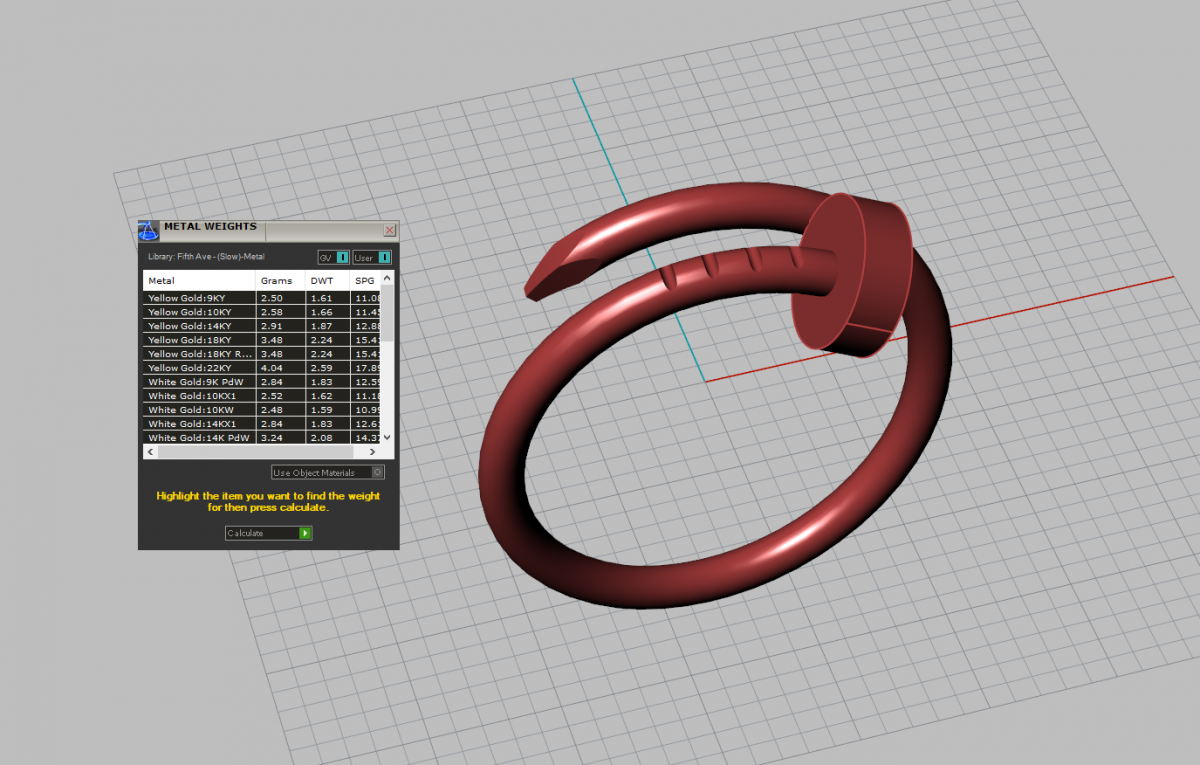
Task: Click the green Calculate arrow icon
Action: [306, 533]
